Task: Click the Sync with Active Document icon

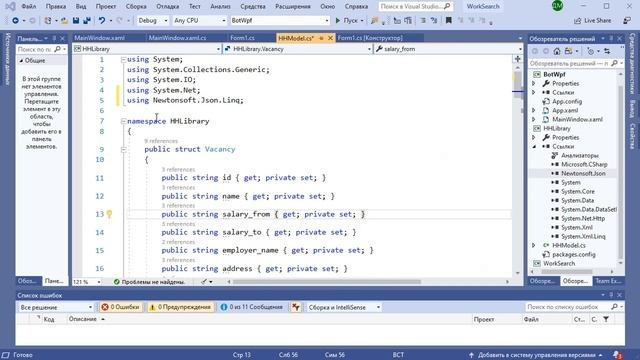Action: [x=607, y=51]
